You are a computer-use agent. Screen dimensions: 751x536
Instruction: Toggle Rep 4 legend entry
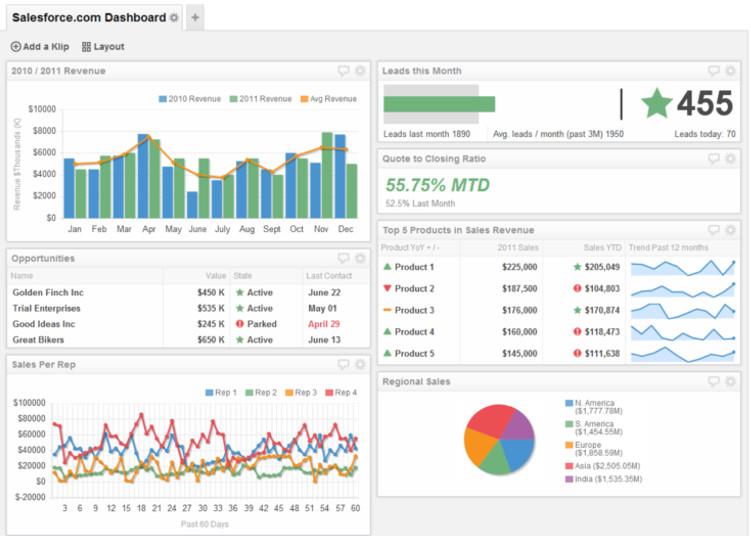(x=341, y=392)
